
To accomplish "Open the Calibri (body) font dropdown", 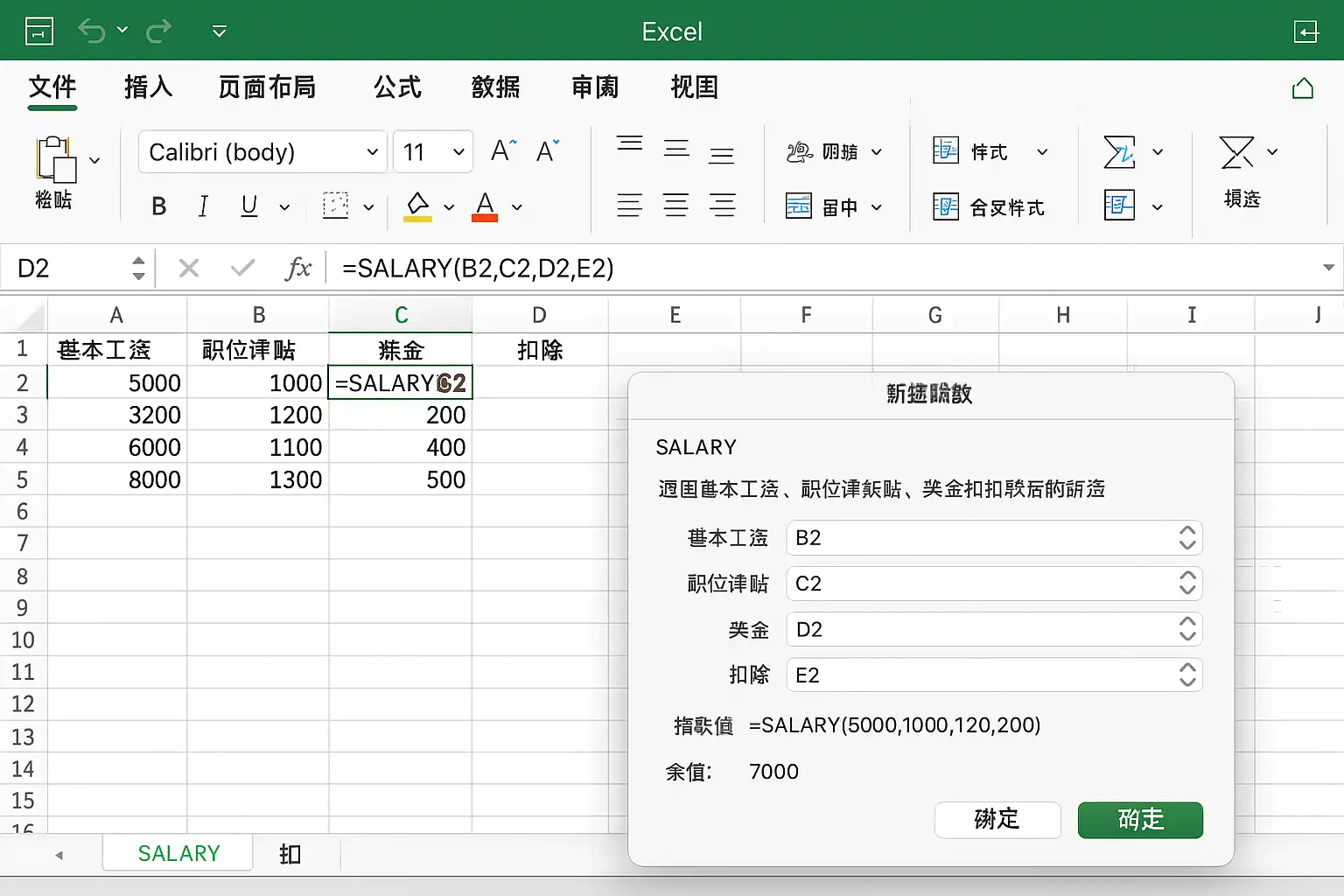I will pyautogui.click(x=262, y=152).
